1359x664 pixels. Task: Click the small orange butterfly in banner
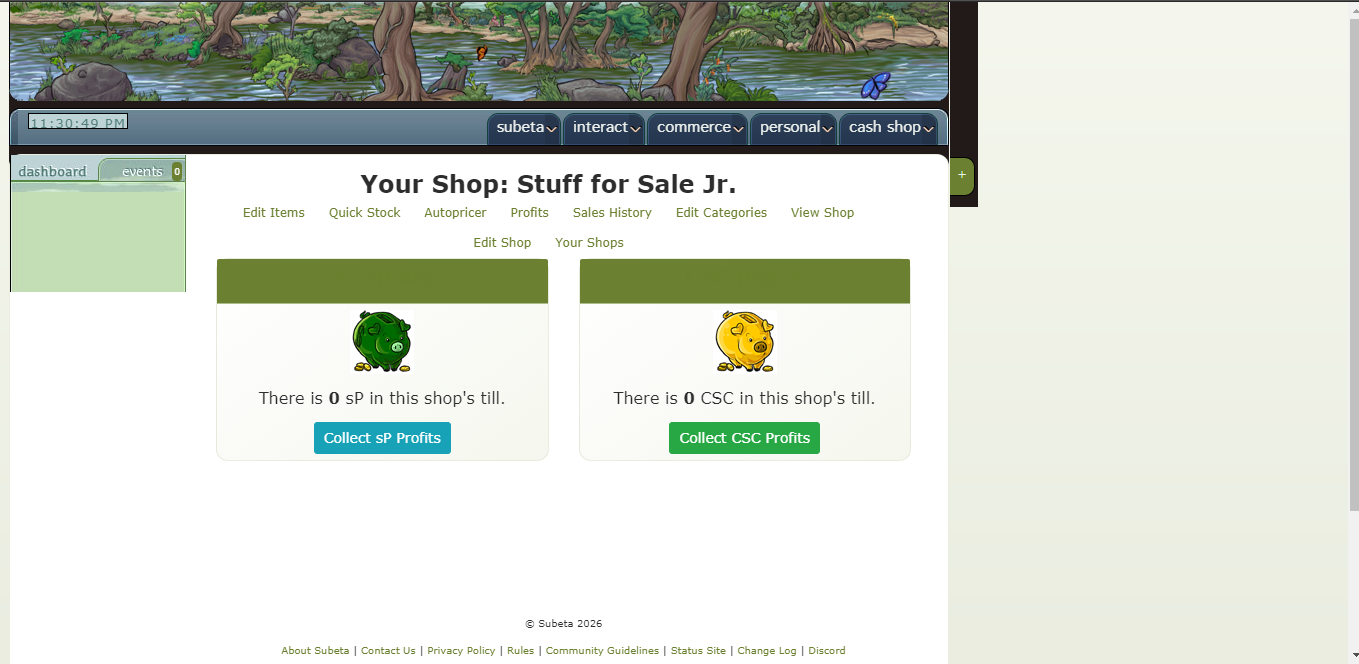(x=481, y=53)
